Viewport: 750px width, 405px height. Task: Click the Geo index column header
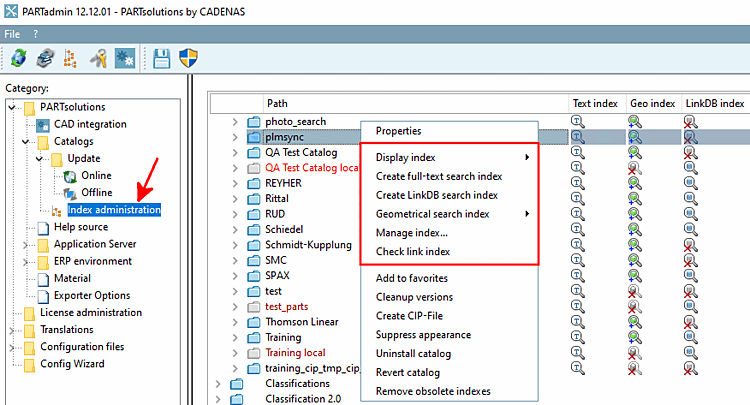pyautogui.click(x=652, y=103)
